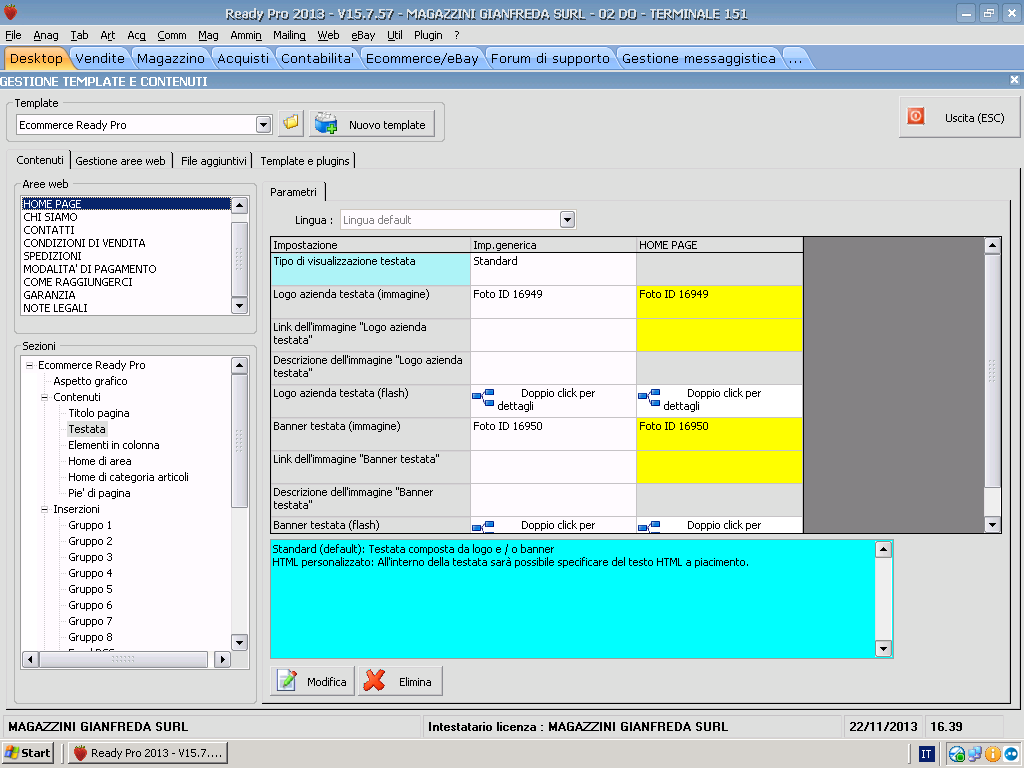
Task: Close the Gestione Template e Contenuti panel
Action: click(1014, 80)
